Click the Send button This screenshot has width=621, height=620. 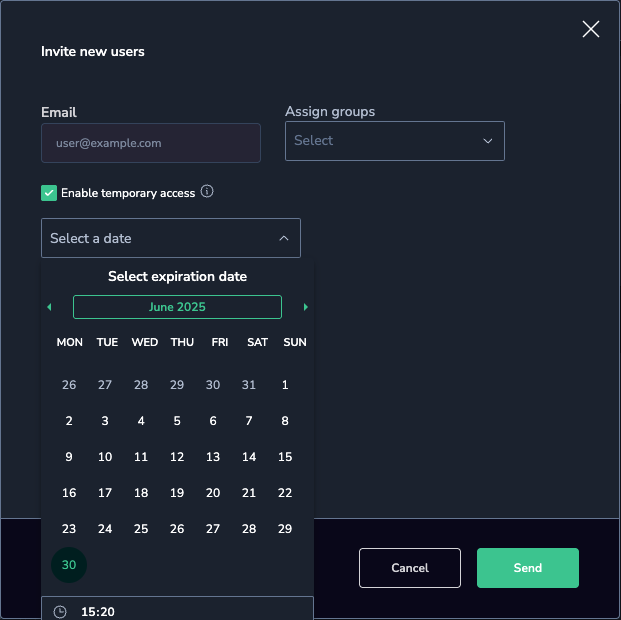pyautogui.click(x=528, y=568)
